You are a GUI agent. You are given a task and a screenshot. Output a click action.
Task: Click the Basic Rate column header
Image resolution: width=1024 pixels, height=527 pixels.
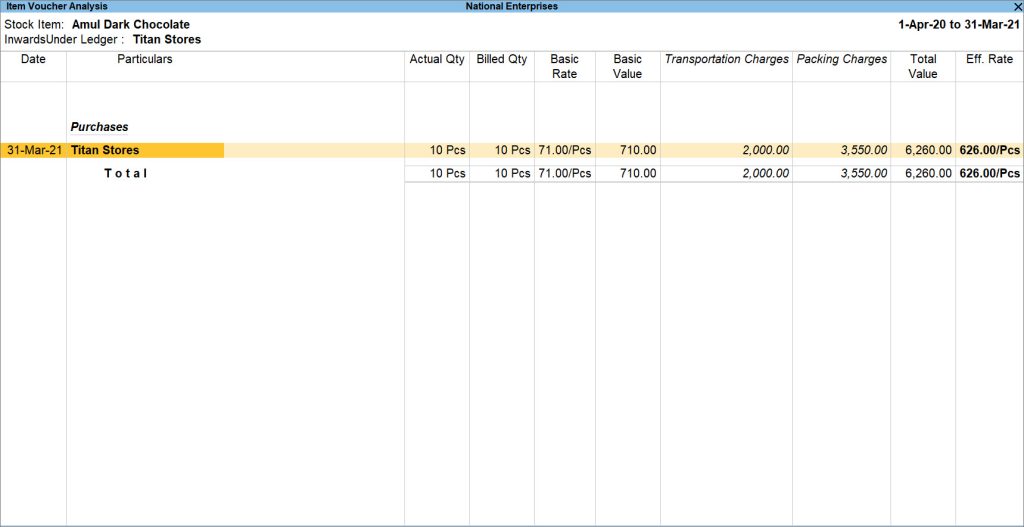coord(564,67)
